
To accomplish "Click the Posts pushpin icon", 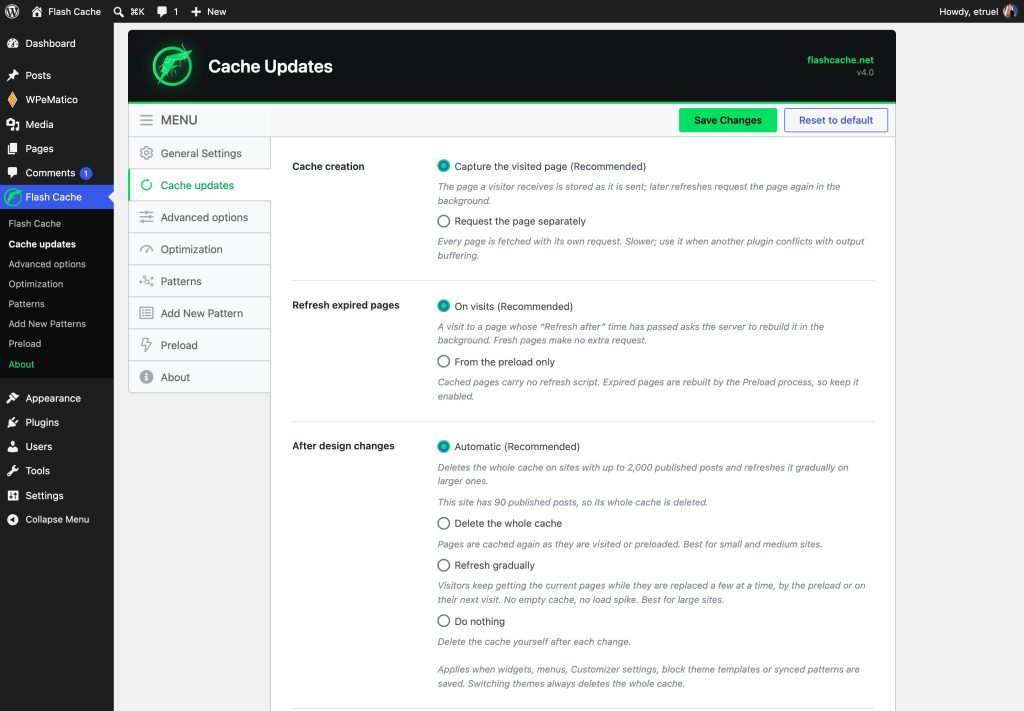I will coord(12,75).
